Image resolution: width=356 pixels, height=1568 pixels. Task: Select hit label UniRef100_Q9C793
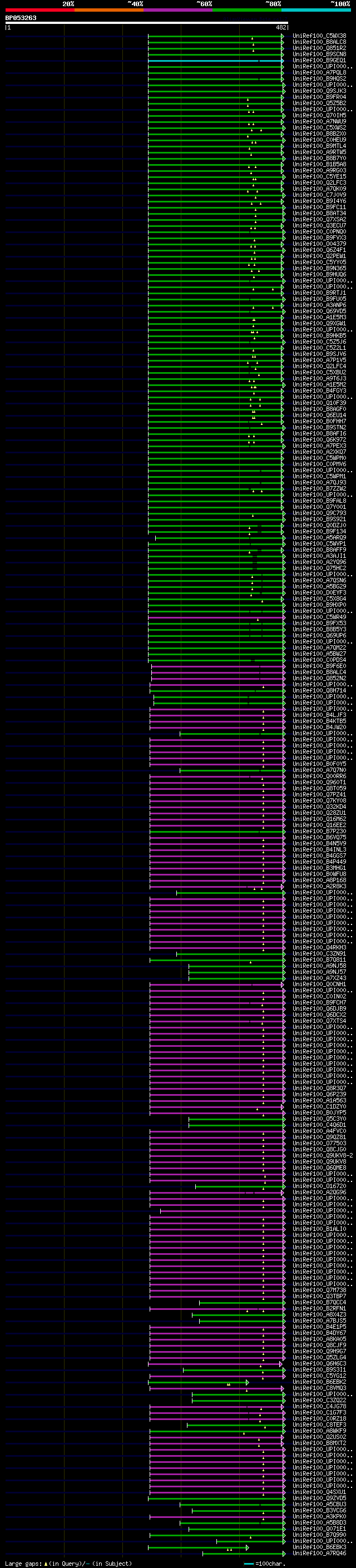[x=319, y=513]
